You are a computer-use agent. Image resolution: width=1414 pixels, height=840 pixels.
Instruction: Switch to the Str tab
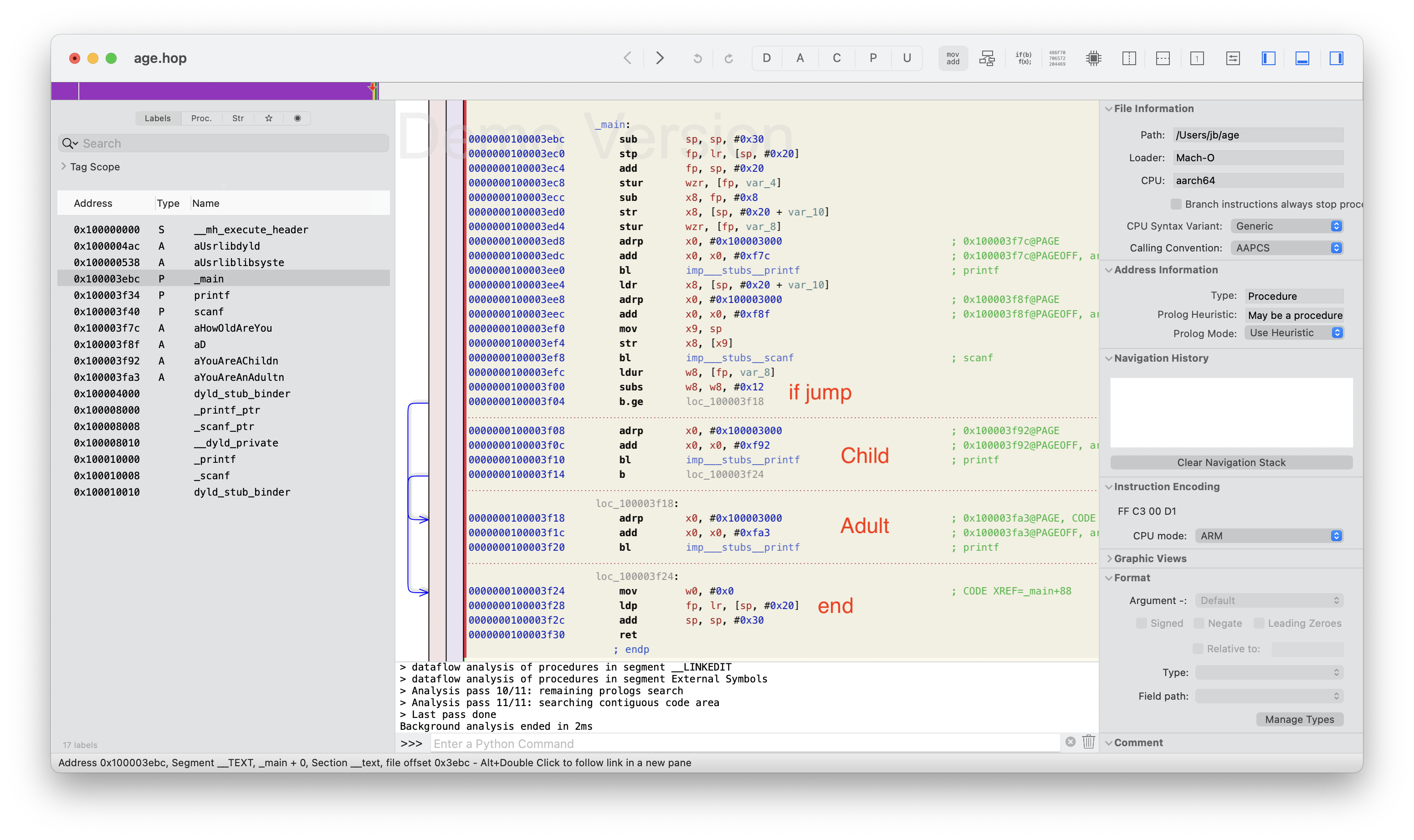[x=238, y=118]
